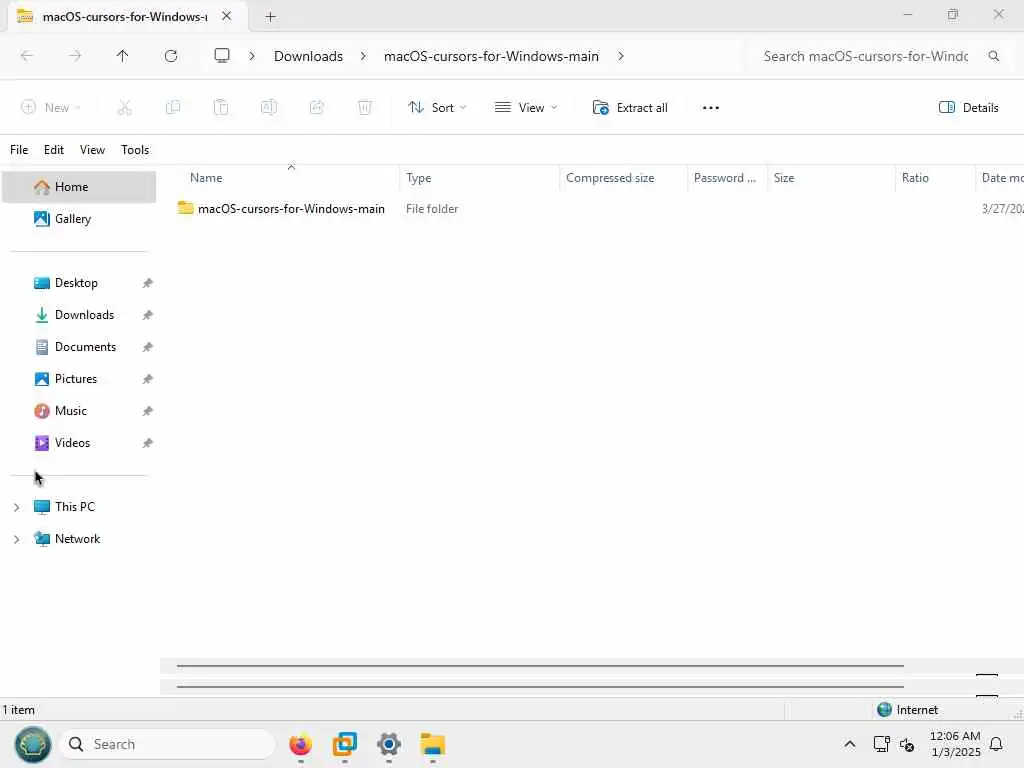Click the search magnifier icon
Image resolution: width=1024 pixels, height=768 pixels.
(x=994, y=56)
